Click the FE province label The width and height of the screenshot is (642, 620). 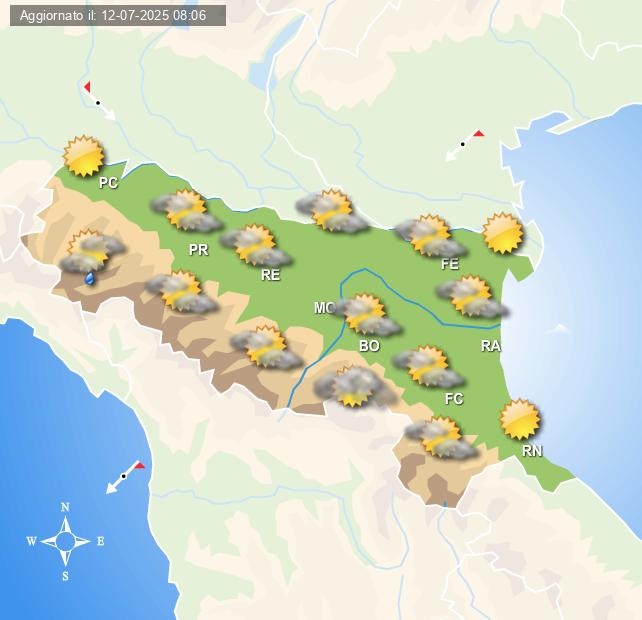pyautogui.click(x=450, y=264)
